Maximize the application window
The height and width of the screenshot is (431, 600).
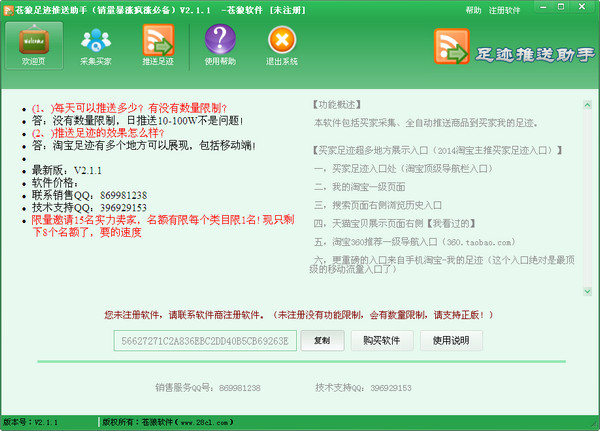pyautogui.click(x=561, y=7)
